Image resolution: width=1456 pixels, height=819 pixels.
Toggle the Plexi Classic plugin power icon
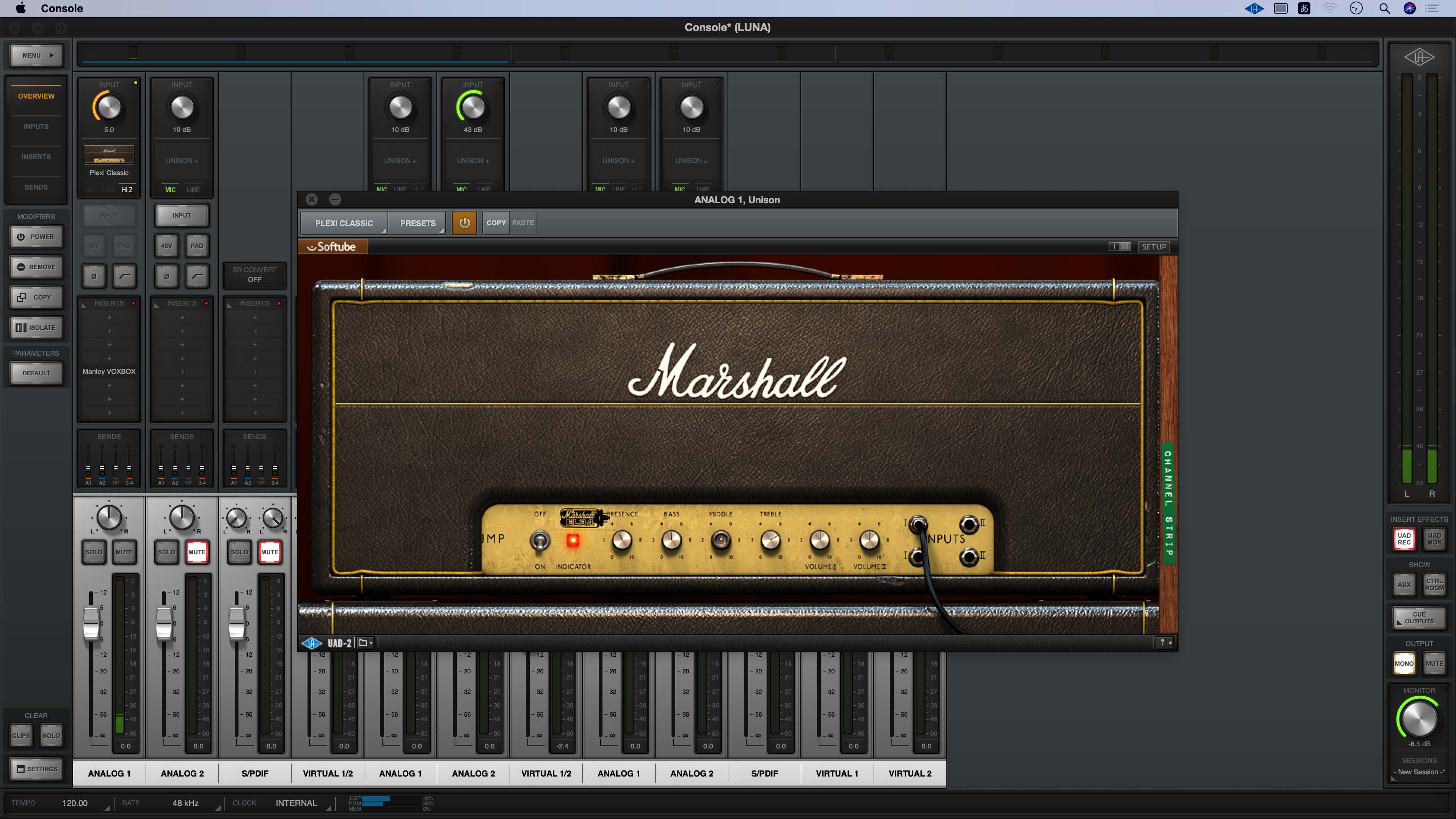click(x=464, y=223)
